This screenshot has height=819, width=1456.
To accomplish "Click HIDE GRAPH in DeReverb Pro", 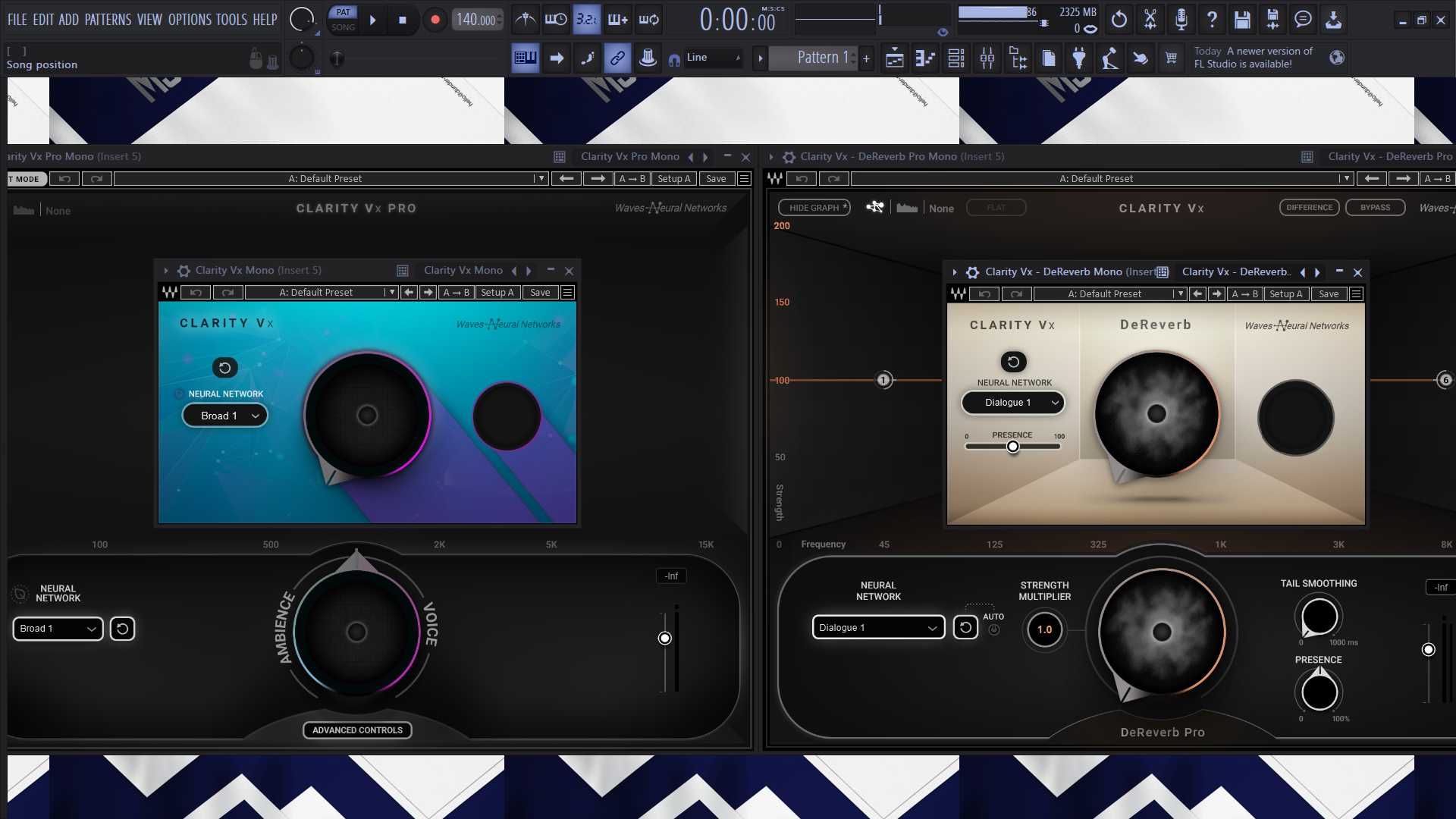I will pos(814,208).
